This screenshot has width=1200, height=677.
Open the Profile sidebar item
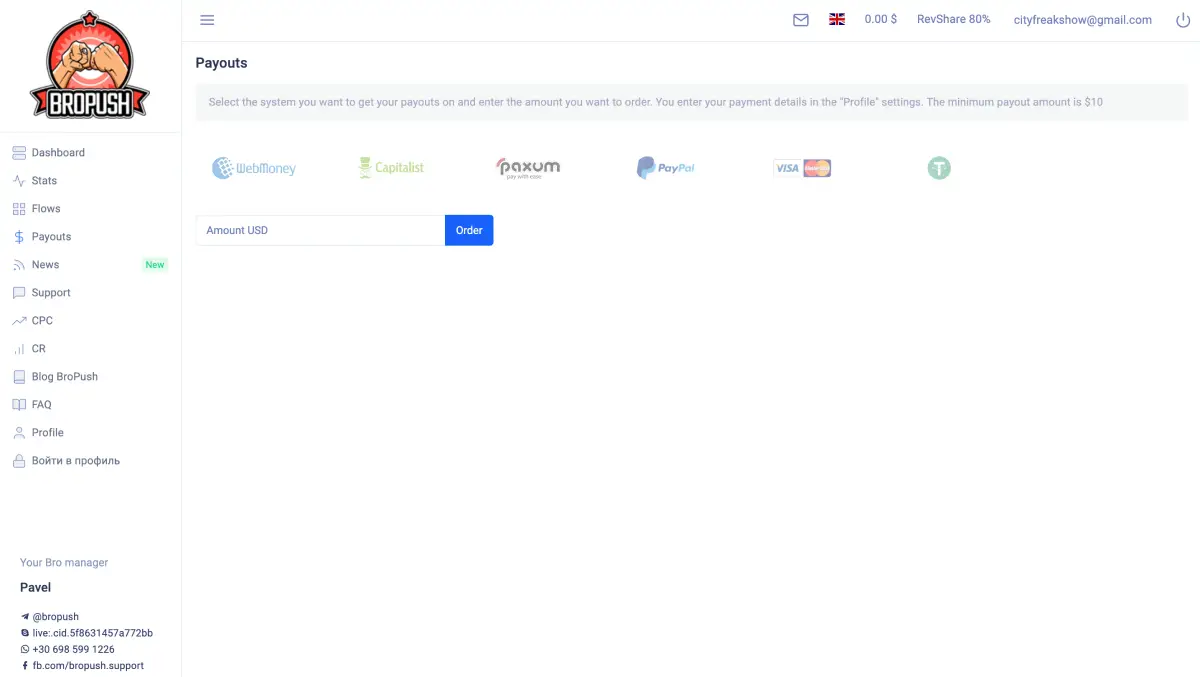47,433
